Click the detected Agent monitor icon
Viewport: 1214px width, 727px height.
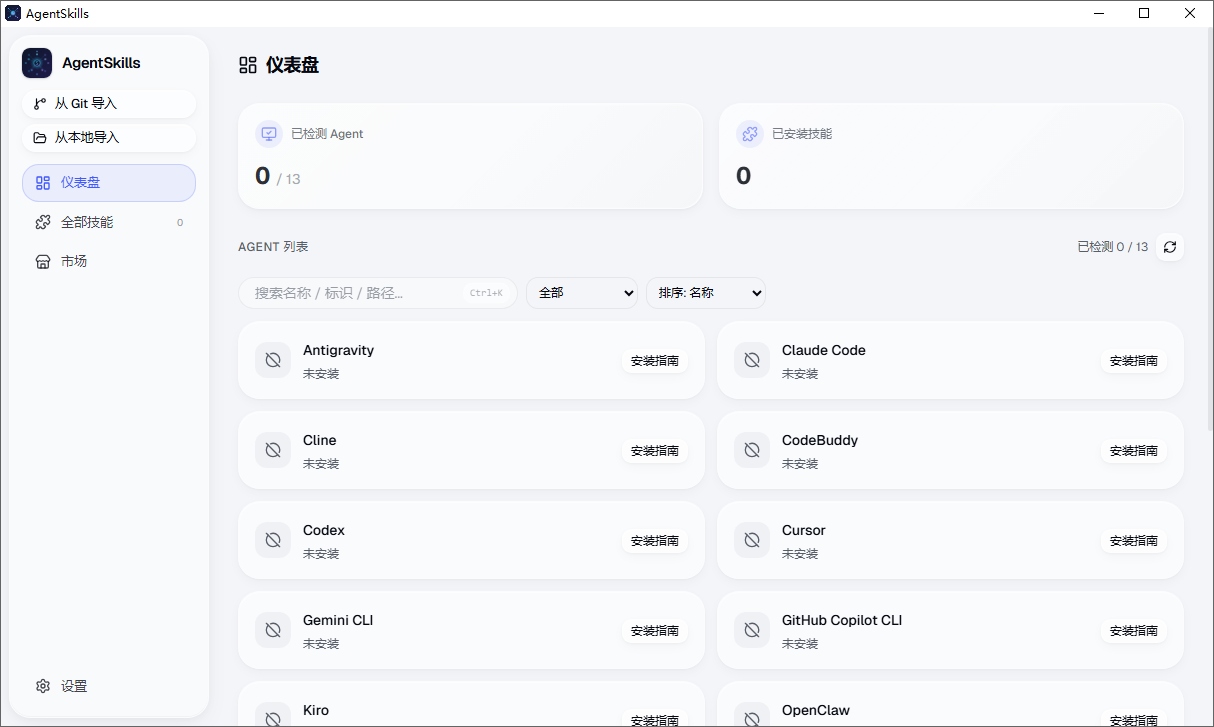[x=269, y=134]
